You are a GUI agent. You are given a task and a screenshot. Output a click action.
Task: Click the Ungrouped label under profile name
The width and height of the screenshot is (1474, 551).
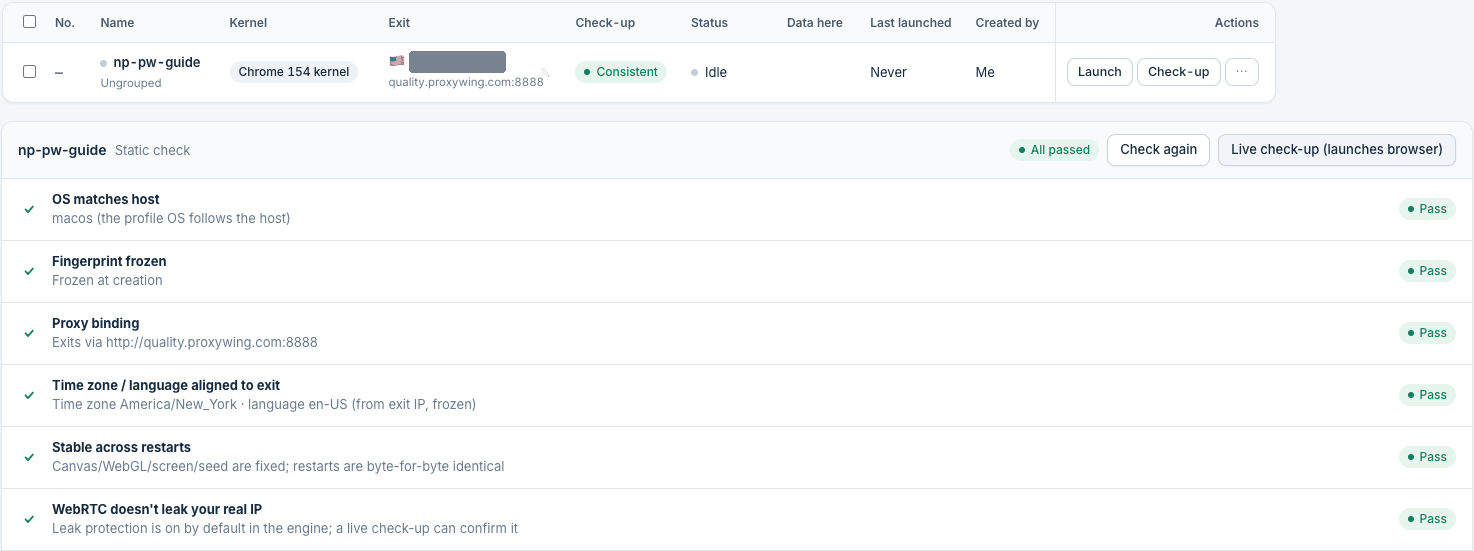(x=131, y=83)
